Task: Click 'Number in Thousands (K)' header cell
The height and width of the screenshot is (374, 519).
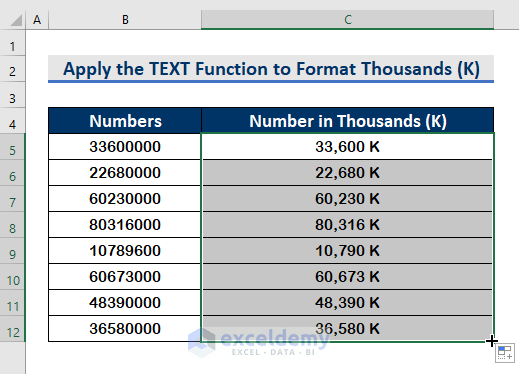Action: (x=348, y=121)
